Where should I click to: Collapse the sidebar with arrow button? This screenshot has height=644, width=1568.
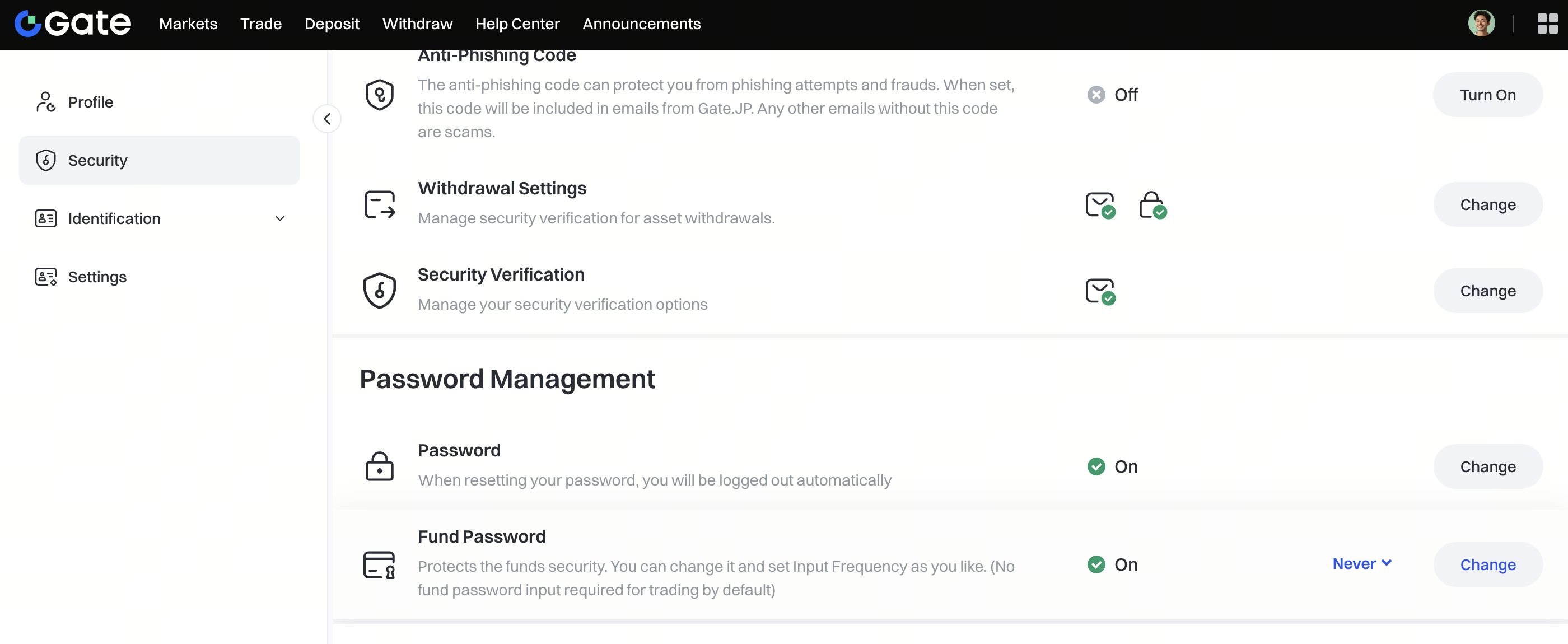(327, 119)
